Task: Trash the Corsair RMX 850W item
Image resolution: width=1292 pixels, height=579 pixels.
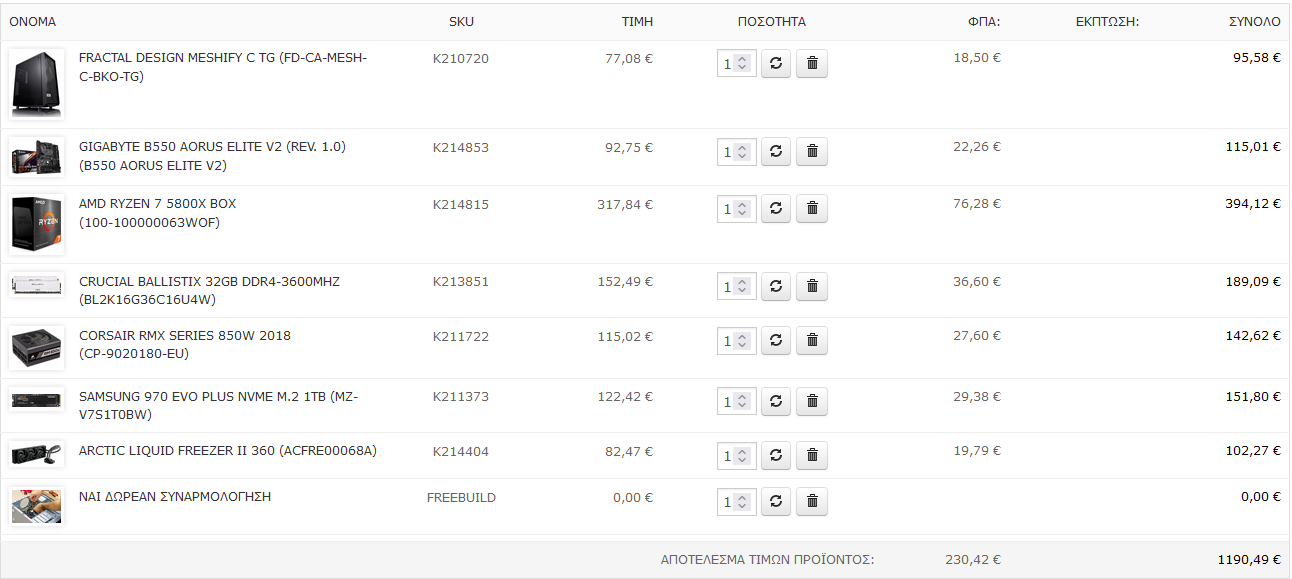Action: point(812,341)
